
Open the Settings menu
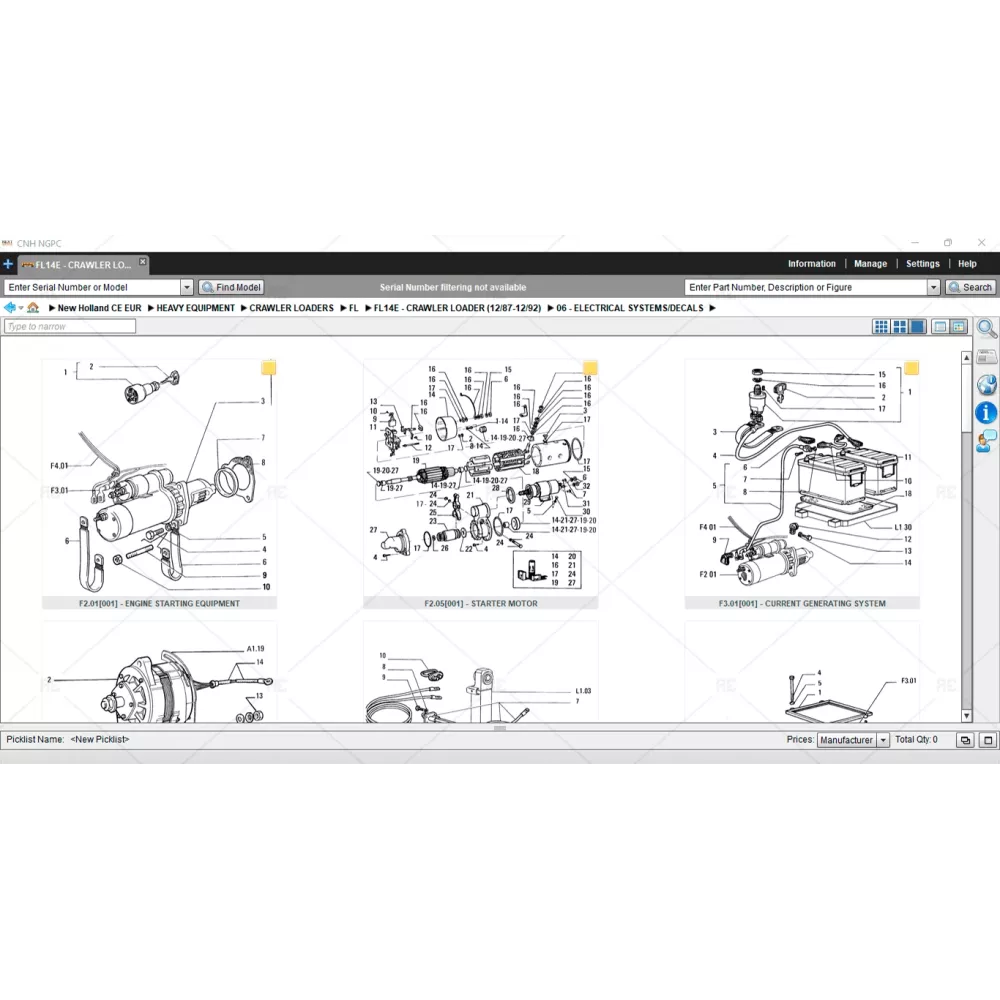point(922,264)
